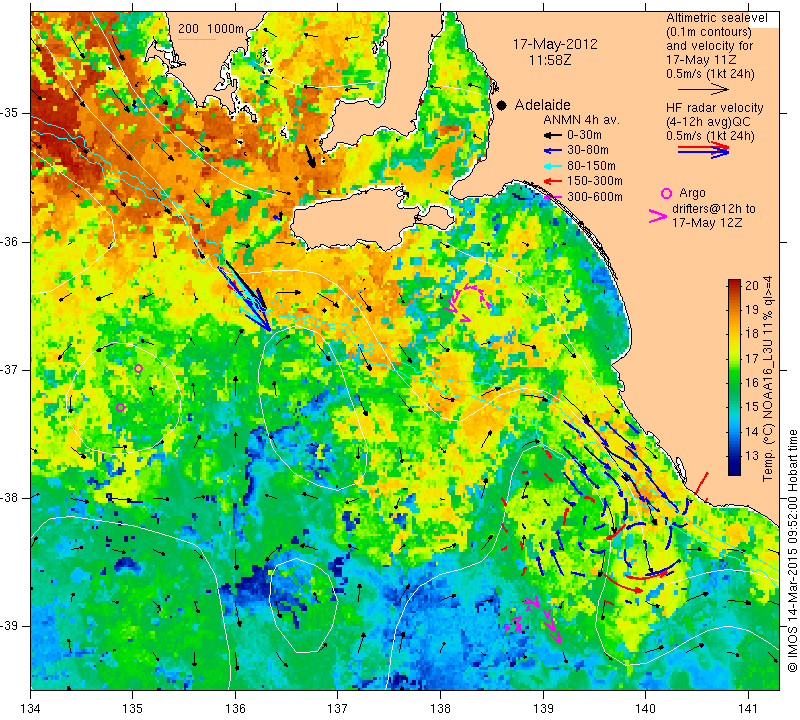Click the 'Argo' legend text
Screen dimensions: 800x720
click(692, 193)
